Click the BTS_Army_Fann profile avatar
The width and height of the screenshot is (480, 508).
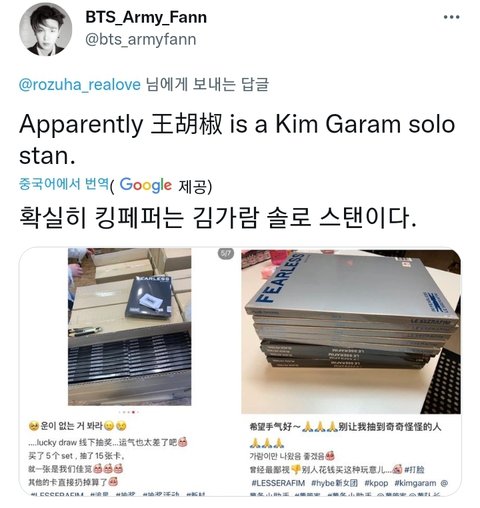(46, 29)
